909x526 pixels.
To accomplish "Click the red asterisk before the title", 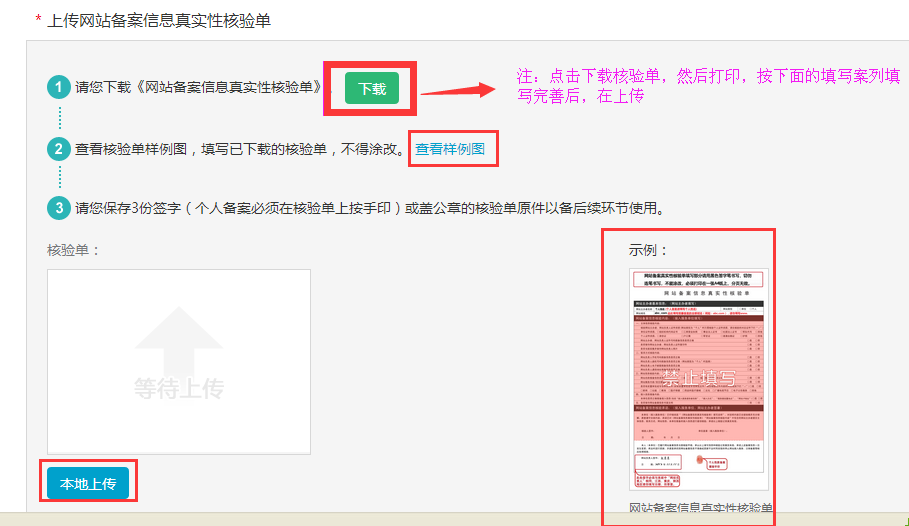I will [38, 20].
